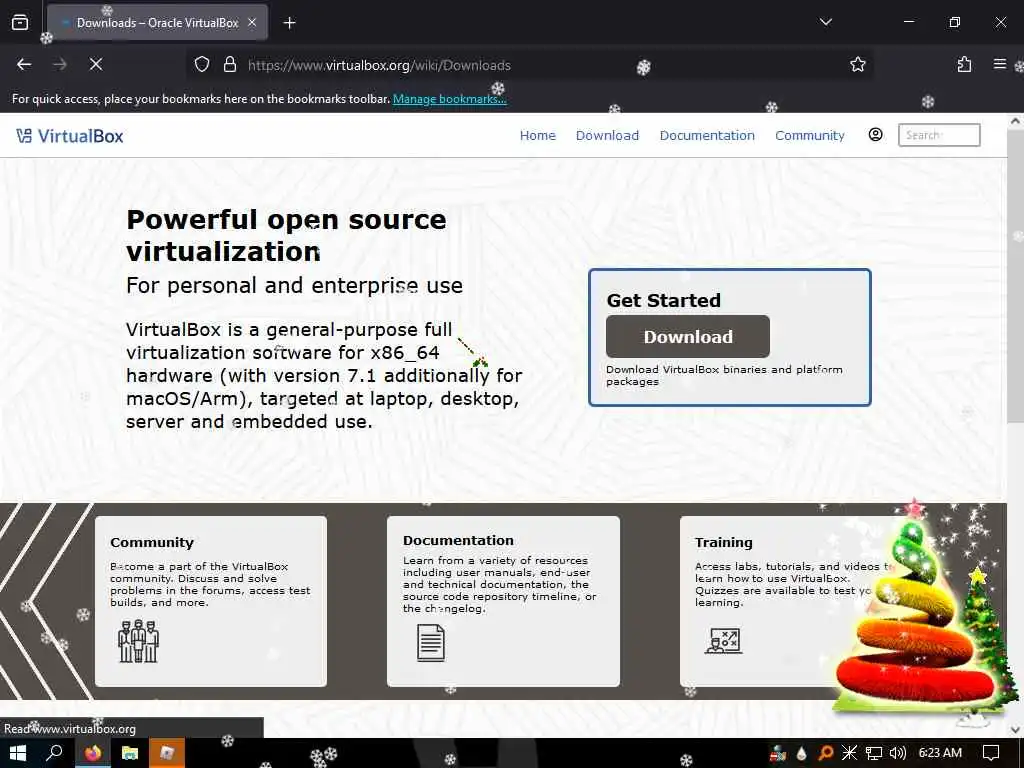Click the Documentation card page icon
The image size is (1024, 768).
point(431,643)
